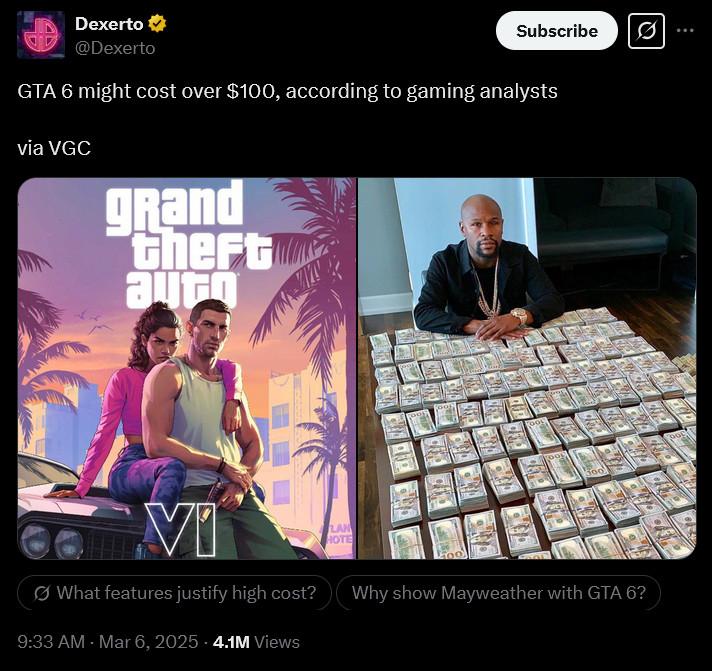Select 'Why show Mayweather with GTA 6?' suggestion
The width and height of the screenshot is (712, 671).
[499, 593]
